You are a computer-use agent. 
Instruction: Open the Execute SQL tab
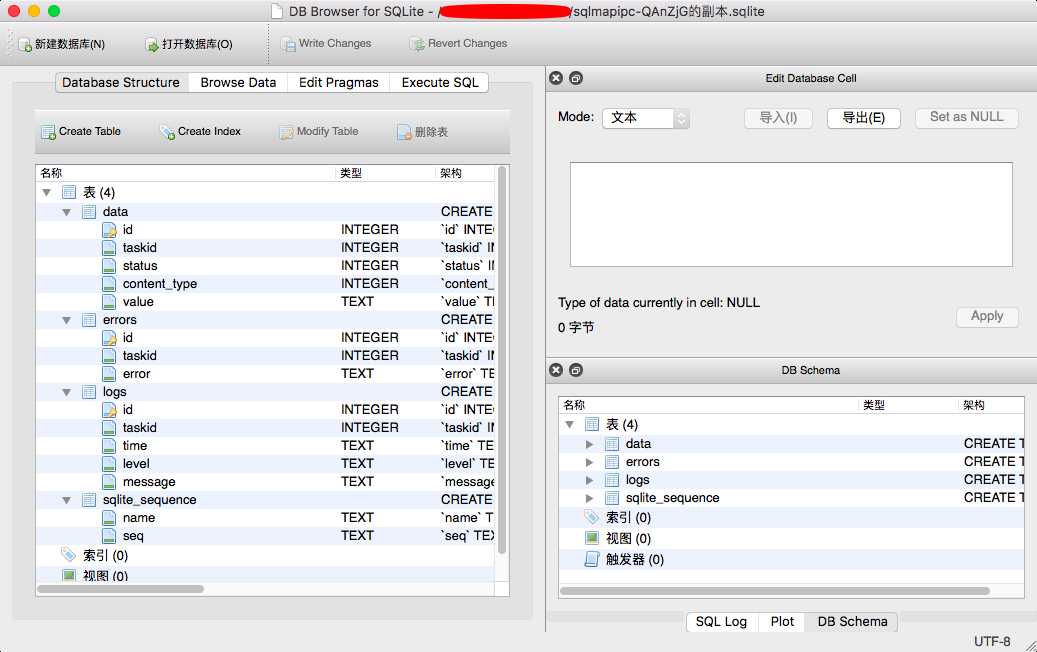tap(440, 83)
